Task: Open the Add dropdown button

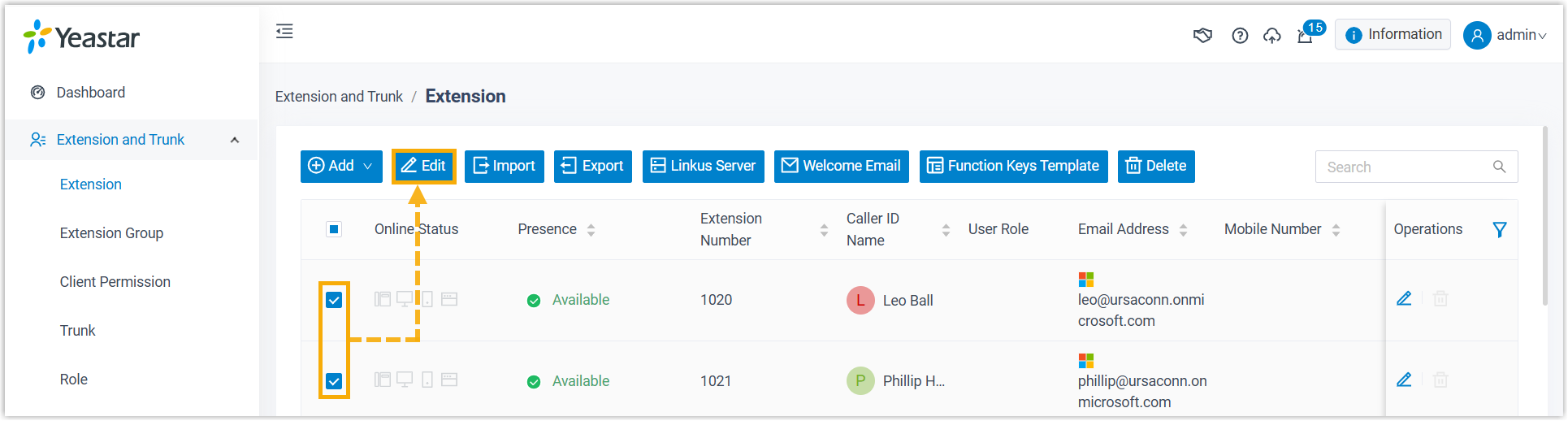Action: (341, 167)
